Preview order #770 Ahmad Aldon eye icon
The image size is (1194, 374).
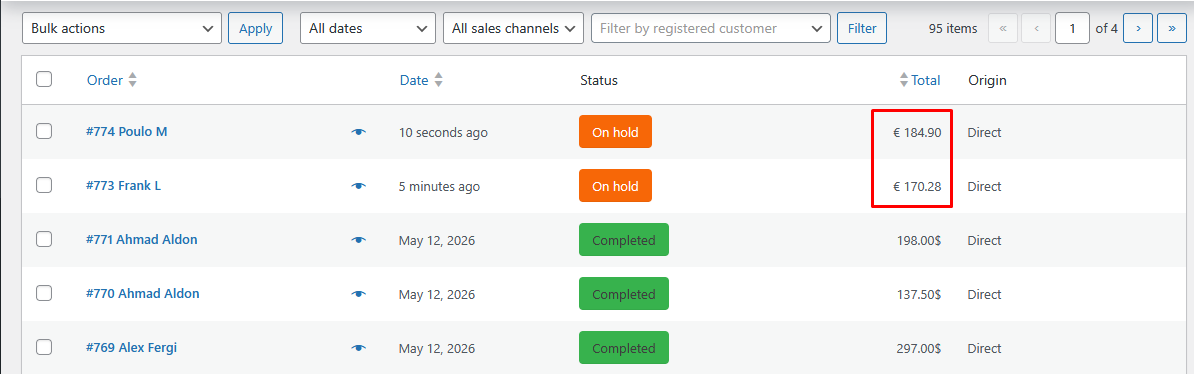coord(359,294)
